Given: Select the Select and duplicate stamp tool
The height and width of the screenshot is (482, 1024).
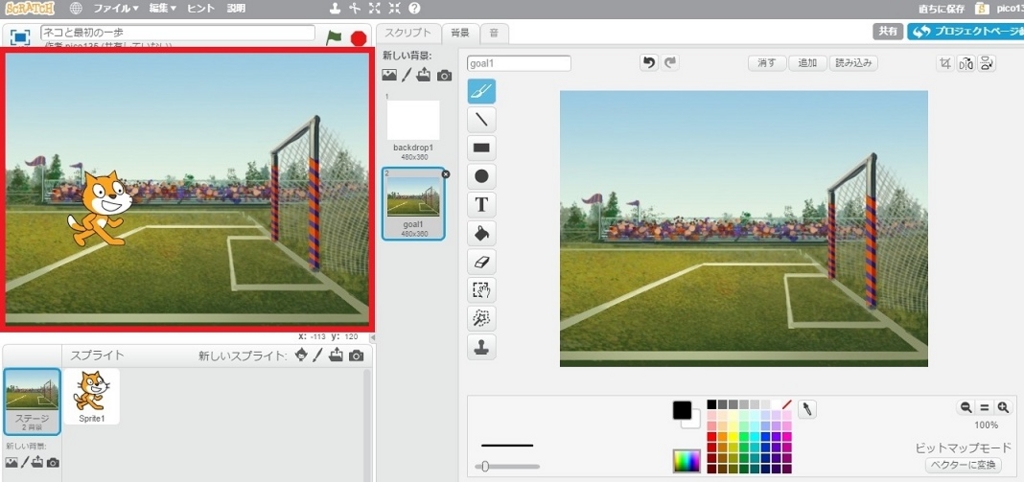Looking at the screenshot, I should [x=481, y=347].
